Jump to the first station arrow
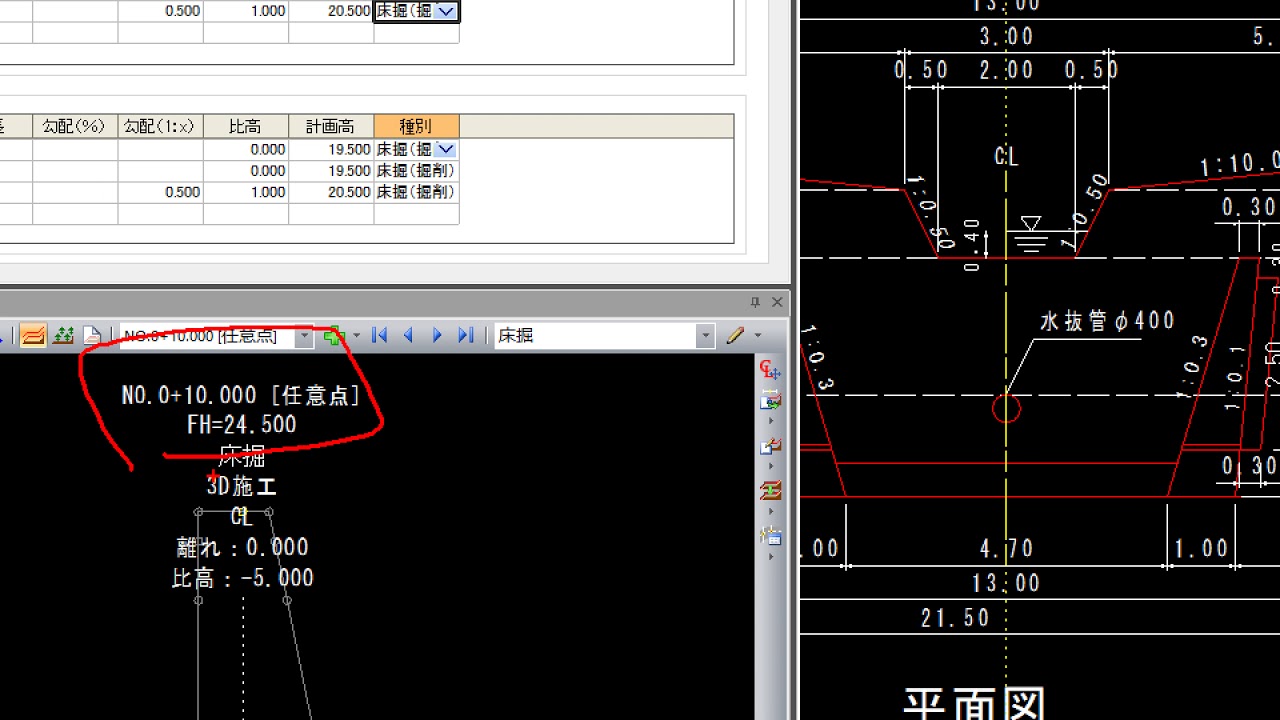The image size is (1280, 720). (x=379, y=336)
